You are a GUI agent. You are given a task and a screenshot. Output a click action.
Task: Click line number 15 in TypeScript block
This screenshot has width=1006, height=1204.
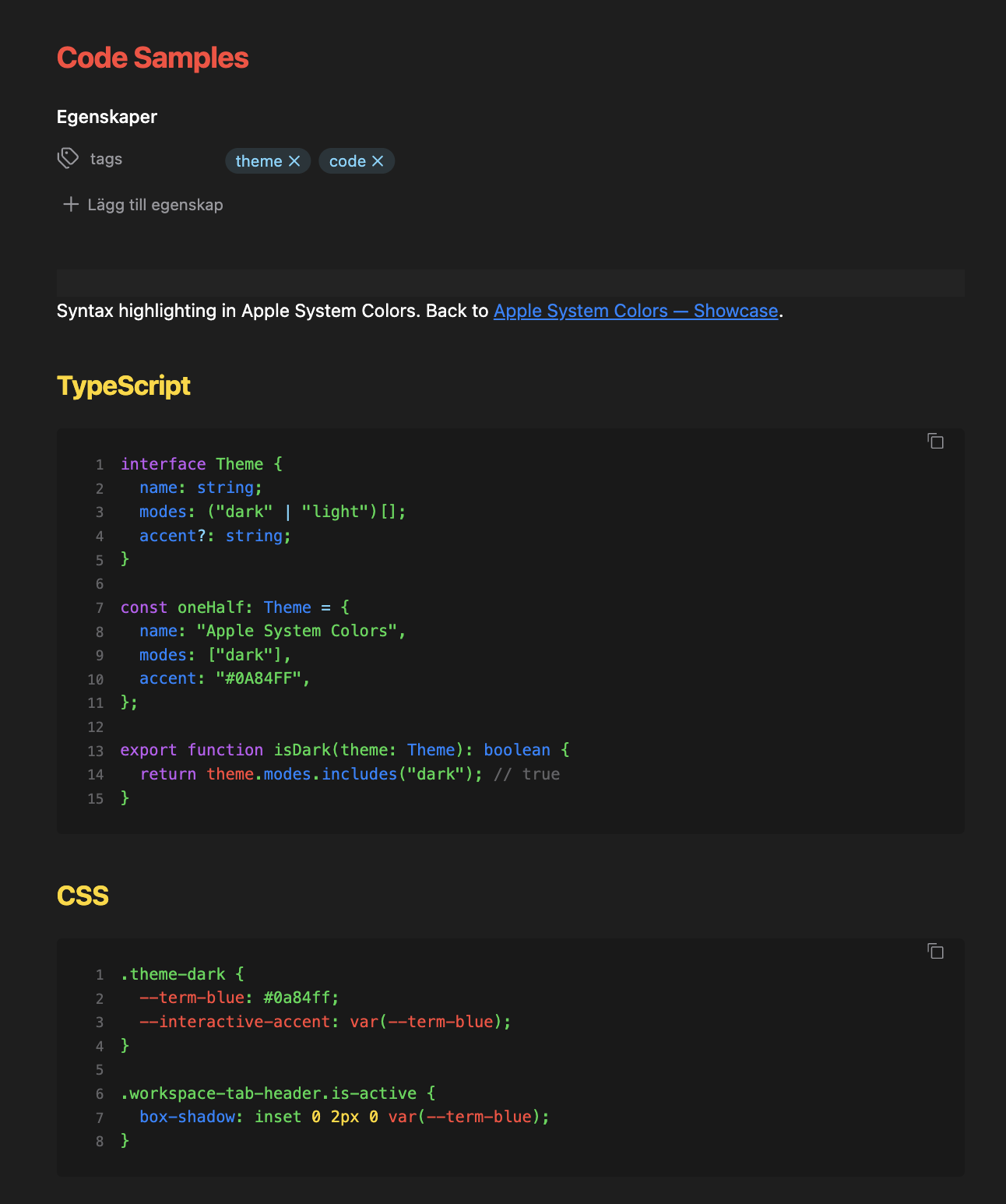[x=96, y=799]
